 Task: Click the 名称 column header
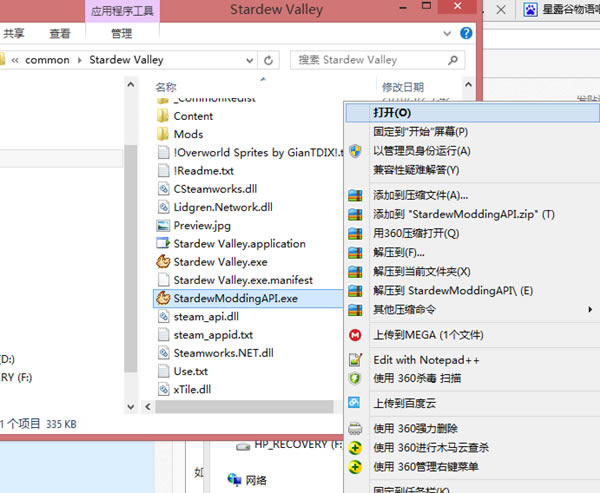click(x=166, y=87)
